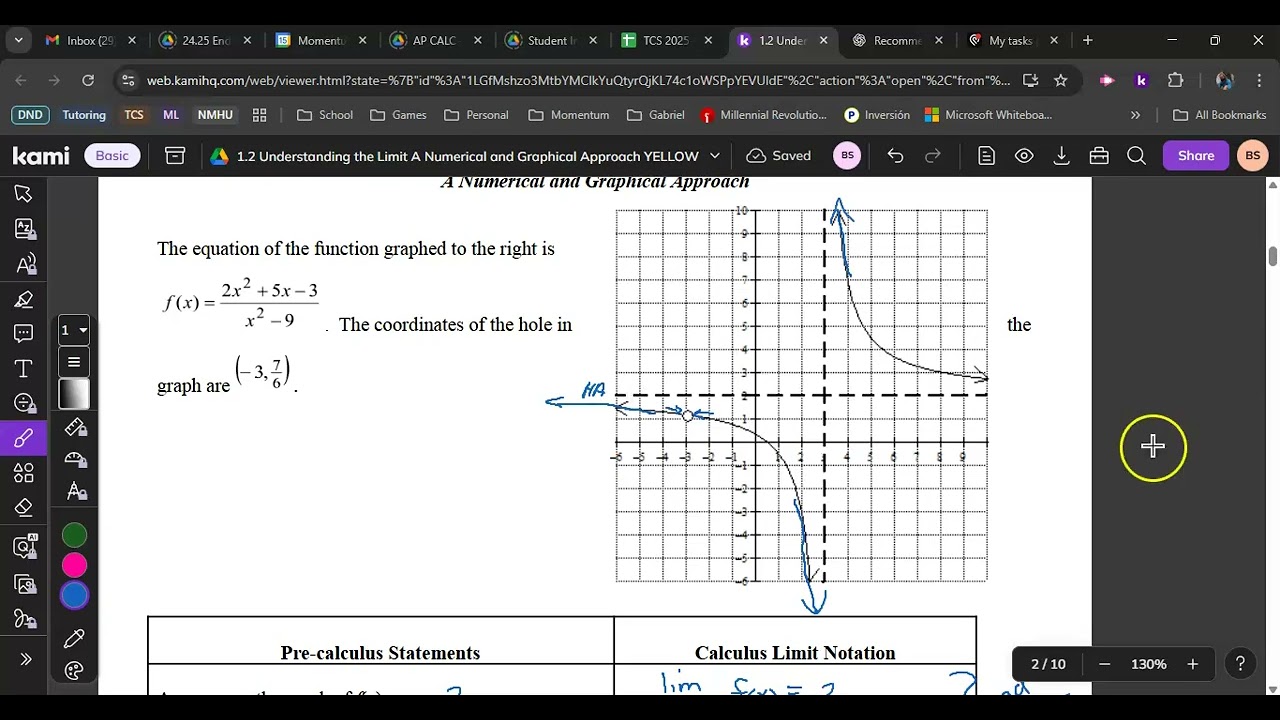The width and height of the screenshot is (1280, 720).
Task: Open the Signature tool
Action: (24, 619)
